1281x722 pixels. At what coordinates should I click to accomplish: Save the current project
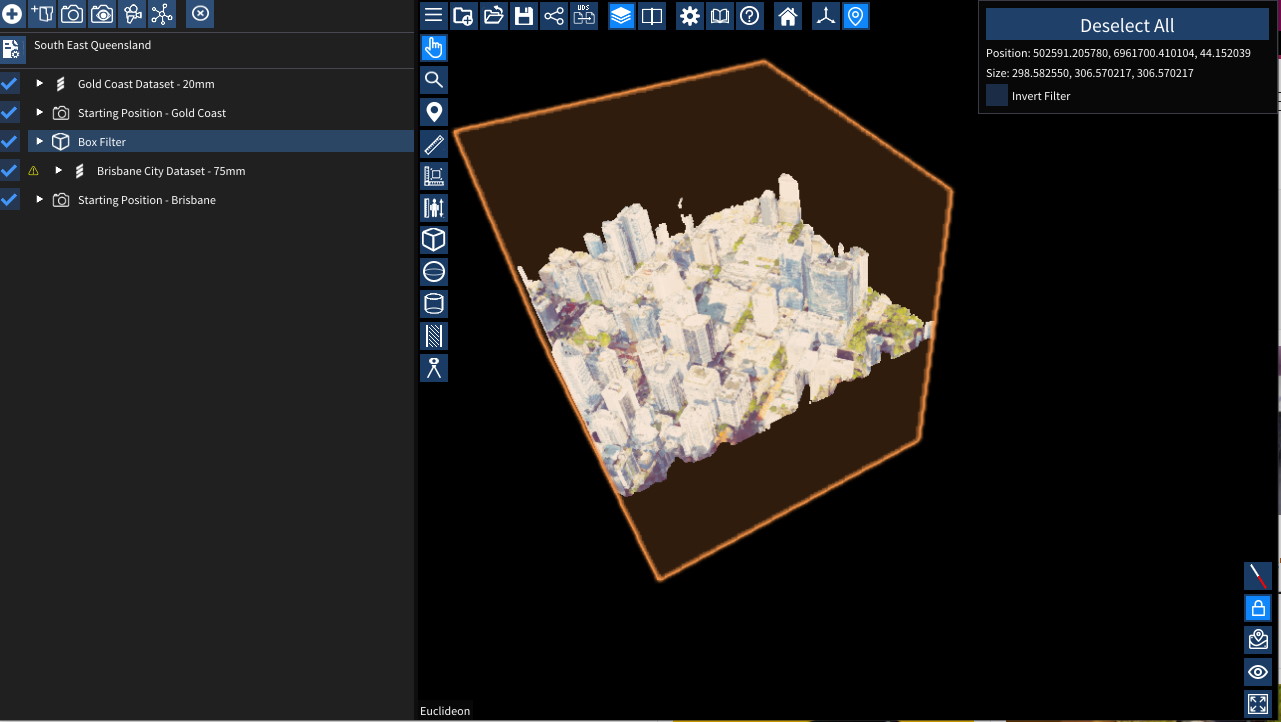click(x=523, y=15)
